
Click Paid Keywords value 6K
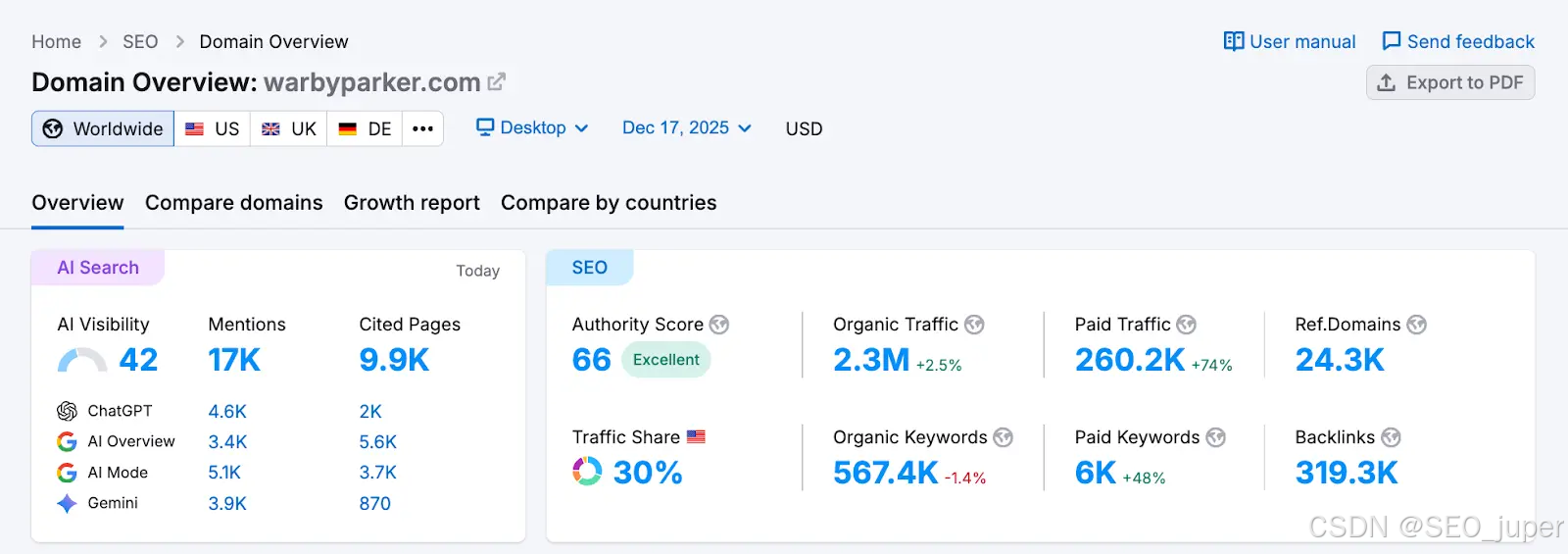(1096, 473)
